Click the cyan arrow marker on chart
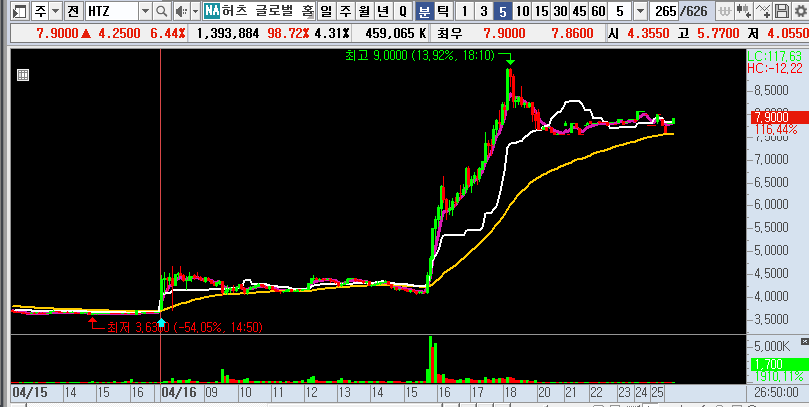This screenshot has width=809, height=407. click(x=161, y=323)
